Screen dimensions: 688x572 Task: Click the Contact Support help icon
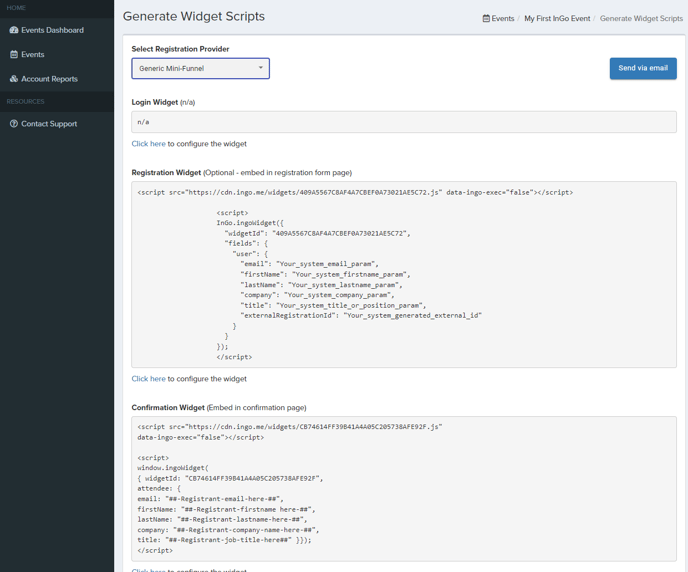pyautogui.click(x=14, y=124)
